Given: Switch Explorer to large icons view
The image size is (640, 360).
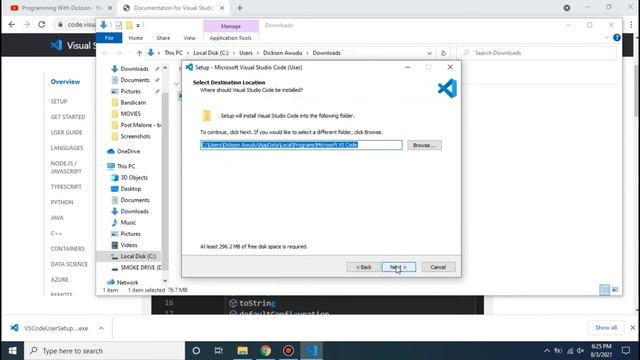Looking at the screenshot, I should point(615,290).
